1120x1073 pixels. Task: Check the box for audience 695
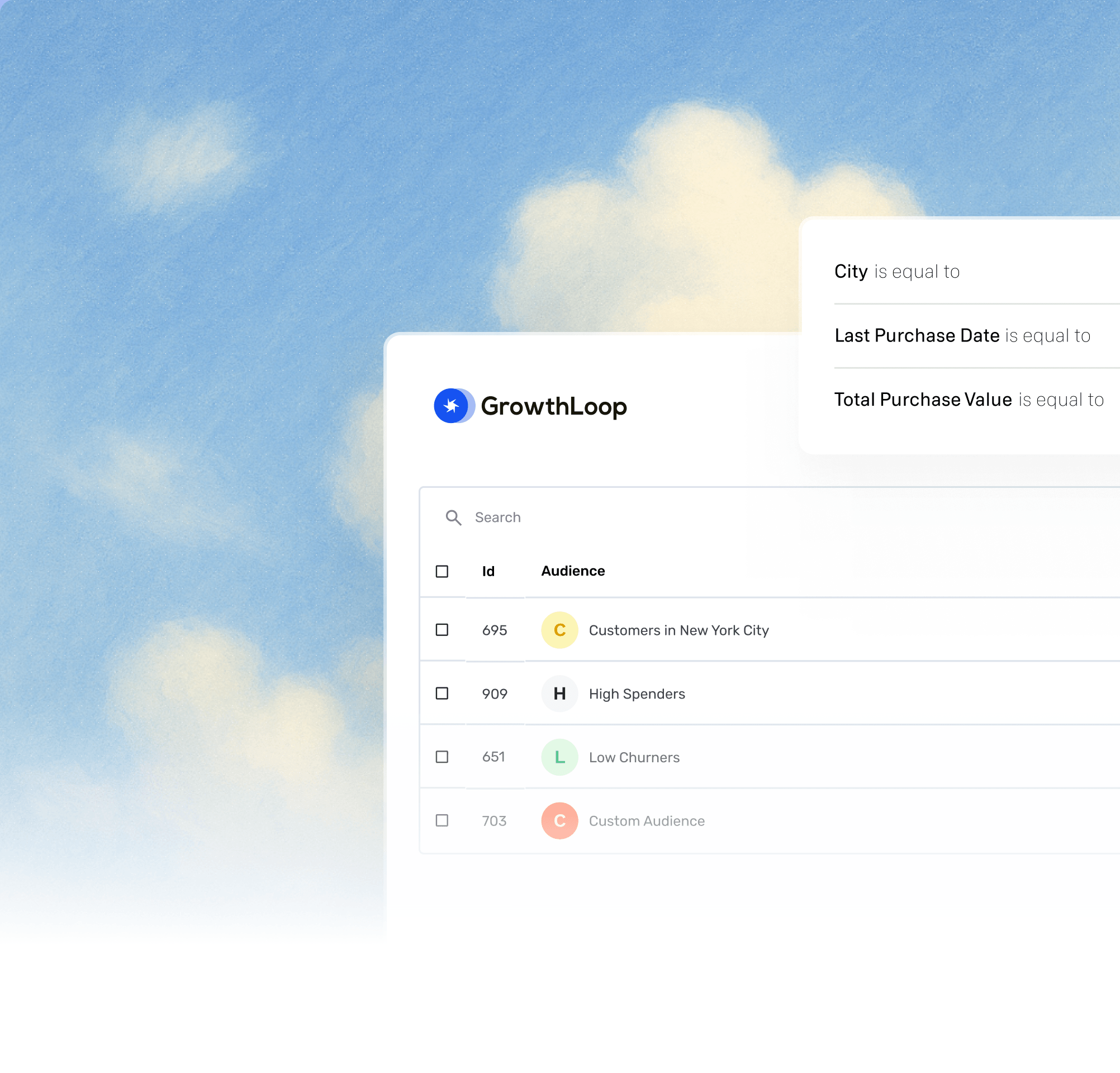(442, 630)
